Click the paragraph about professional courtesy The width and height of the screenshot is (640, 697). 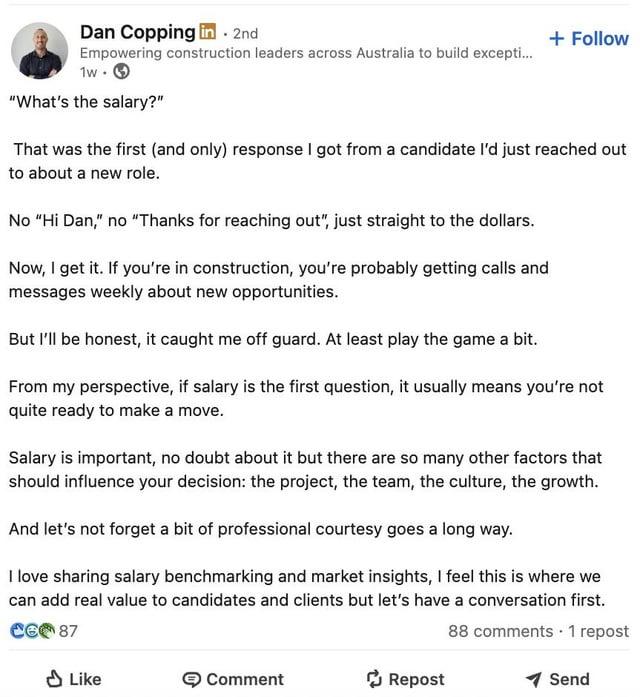(x=260, y=529)
